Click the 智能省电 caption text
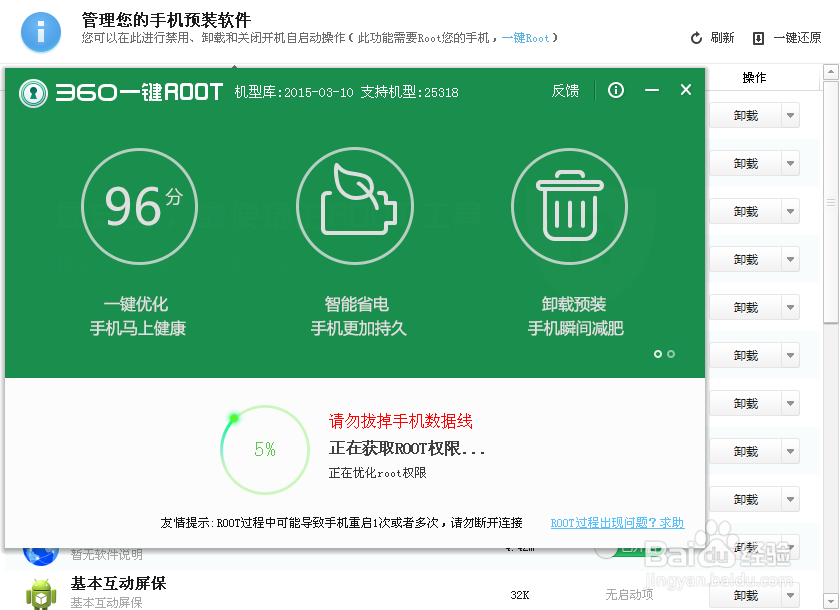The height and width of the screenshot is (610, 840). (356, 304)
